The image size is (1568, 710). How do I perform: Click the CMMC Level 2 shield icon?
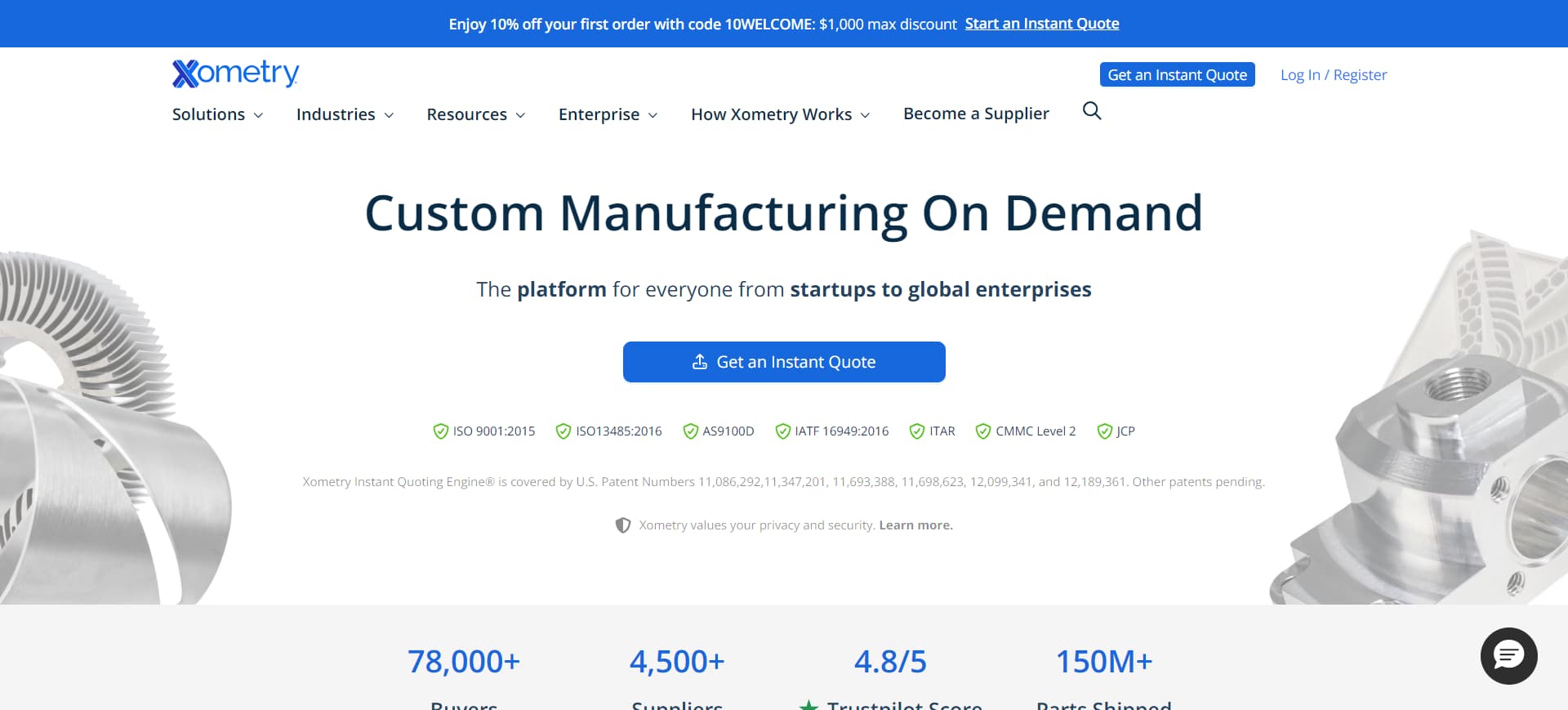(x=983, y=431)
